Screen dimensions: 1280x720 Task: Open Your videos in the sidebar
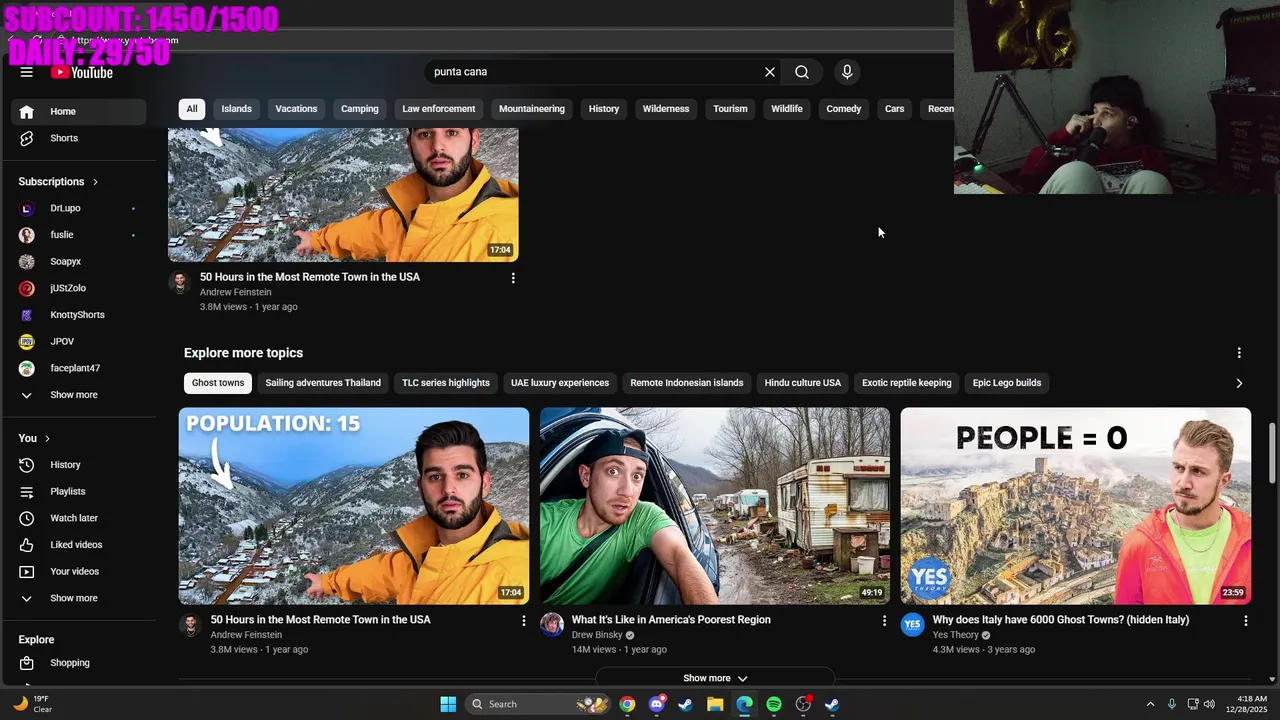click(79, 571)
